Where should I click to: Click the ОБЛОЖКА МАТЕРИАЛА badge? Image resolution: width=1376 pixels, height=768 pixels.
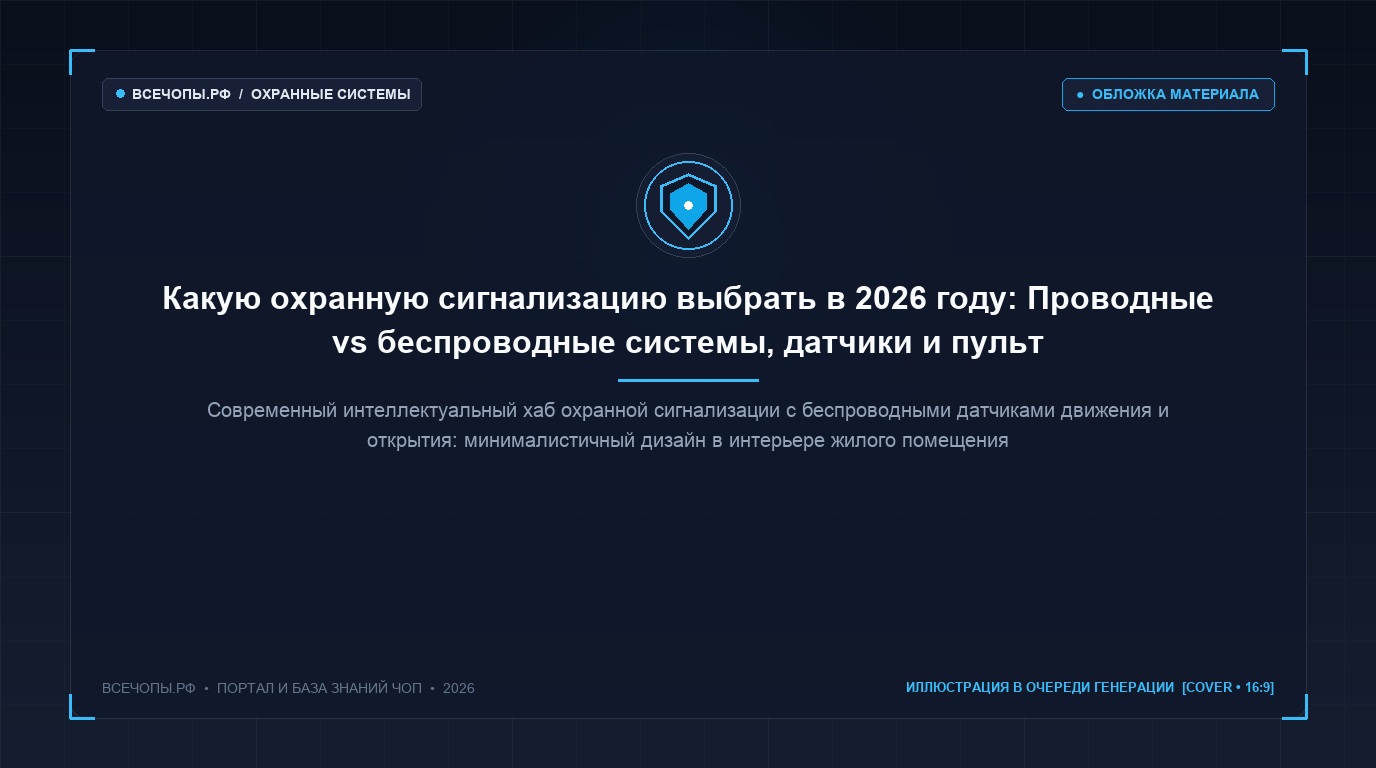[1168, 95]
